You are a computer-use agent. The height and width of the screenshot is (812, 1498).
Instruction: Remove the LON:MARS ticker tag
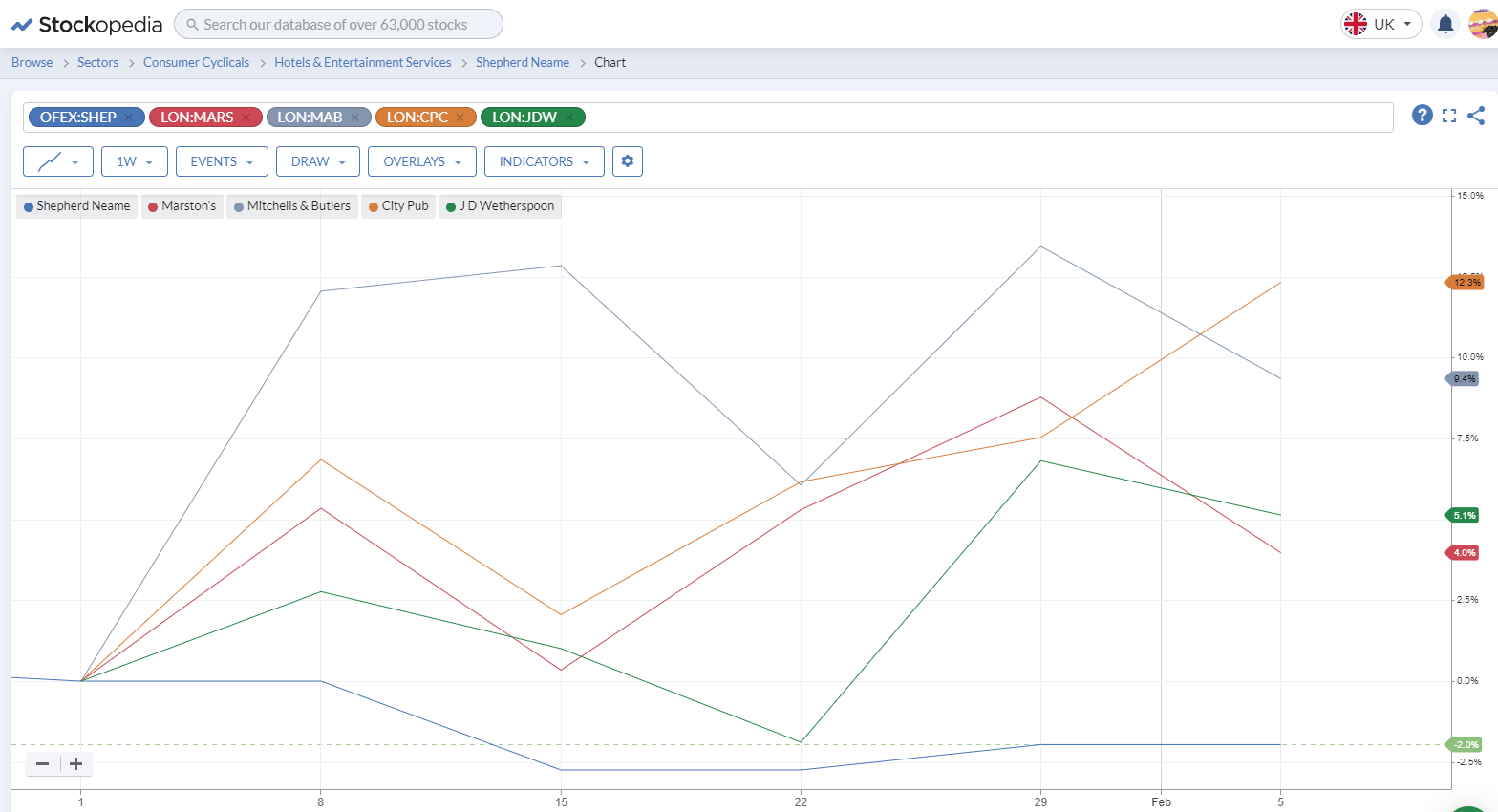[x=246, y=118]
